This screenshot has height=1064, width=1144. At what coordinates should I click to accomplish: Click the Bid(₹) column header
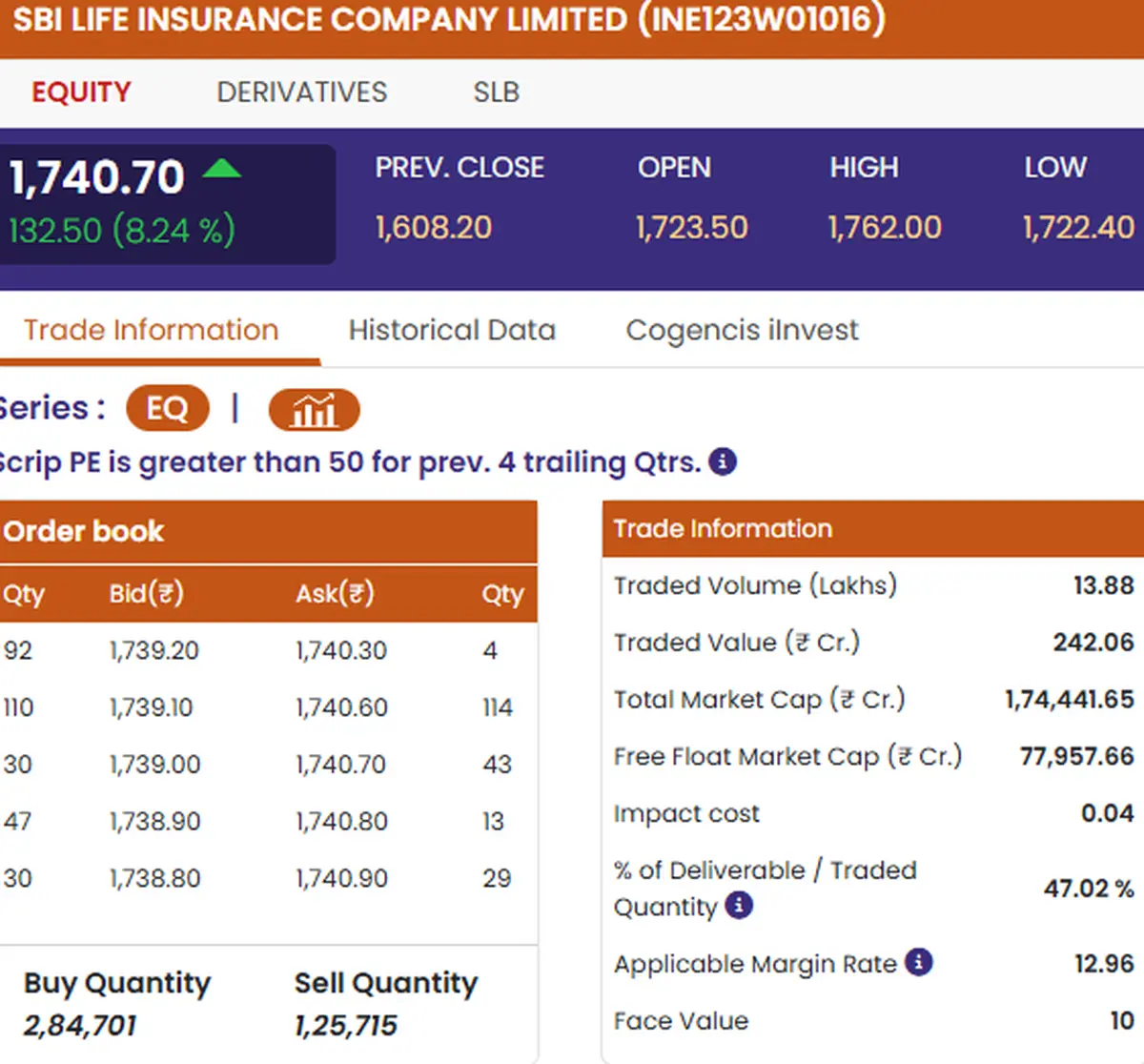tap(146, 594)
